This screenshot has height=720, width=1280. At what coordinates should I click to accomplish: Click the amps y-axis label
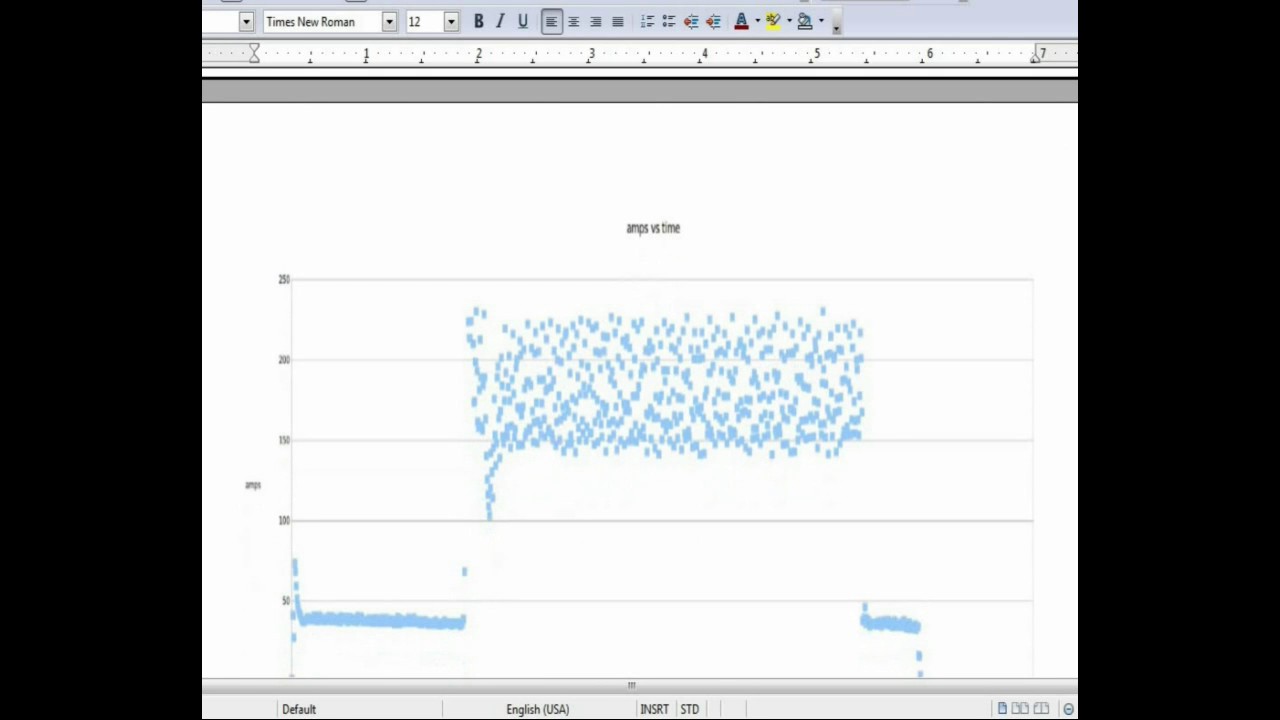point(253,485)
